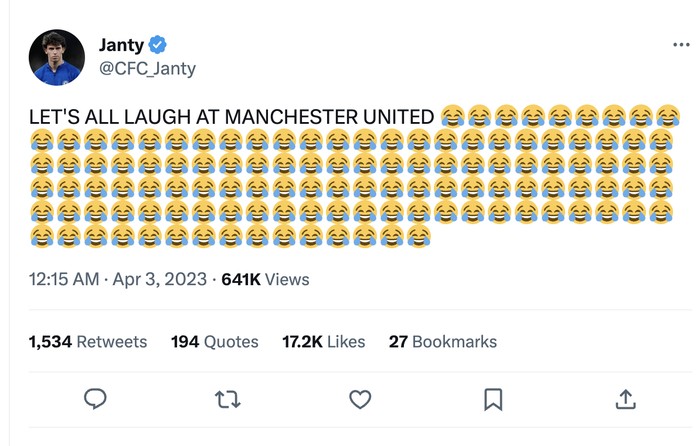Bookmark the tweet using the bookmark icon
This screenshot has height=446, width=700.
(493, 400)
